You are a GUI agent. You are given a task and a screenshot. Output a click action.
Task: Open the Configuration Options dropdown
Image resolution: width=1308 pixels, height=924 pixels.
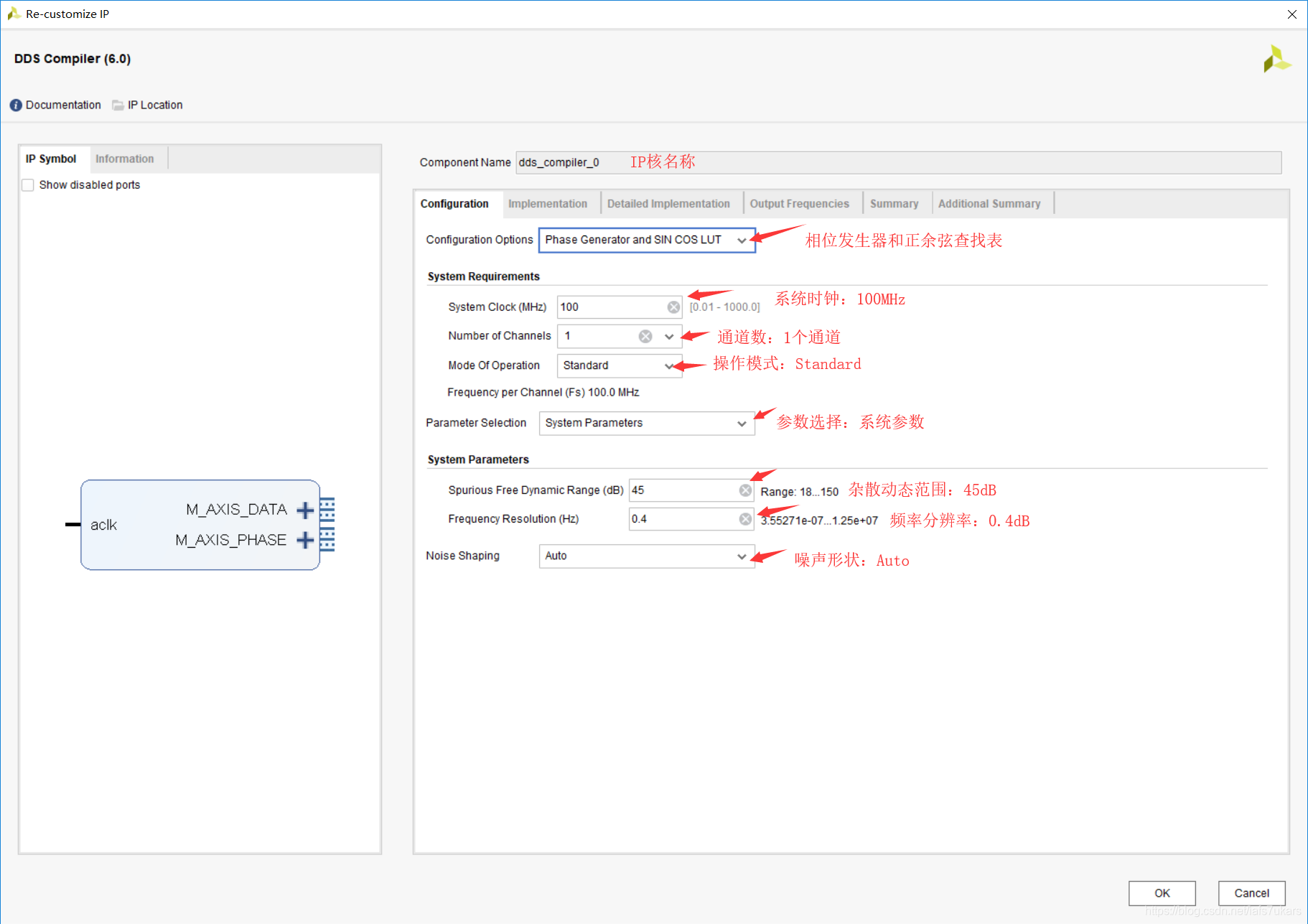[x=647, y=240]
